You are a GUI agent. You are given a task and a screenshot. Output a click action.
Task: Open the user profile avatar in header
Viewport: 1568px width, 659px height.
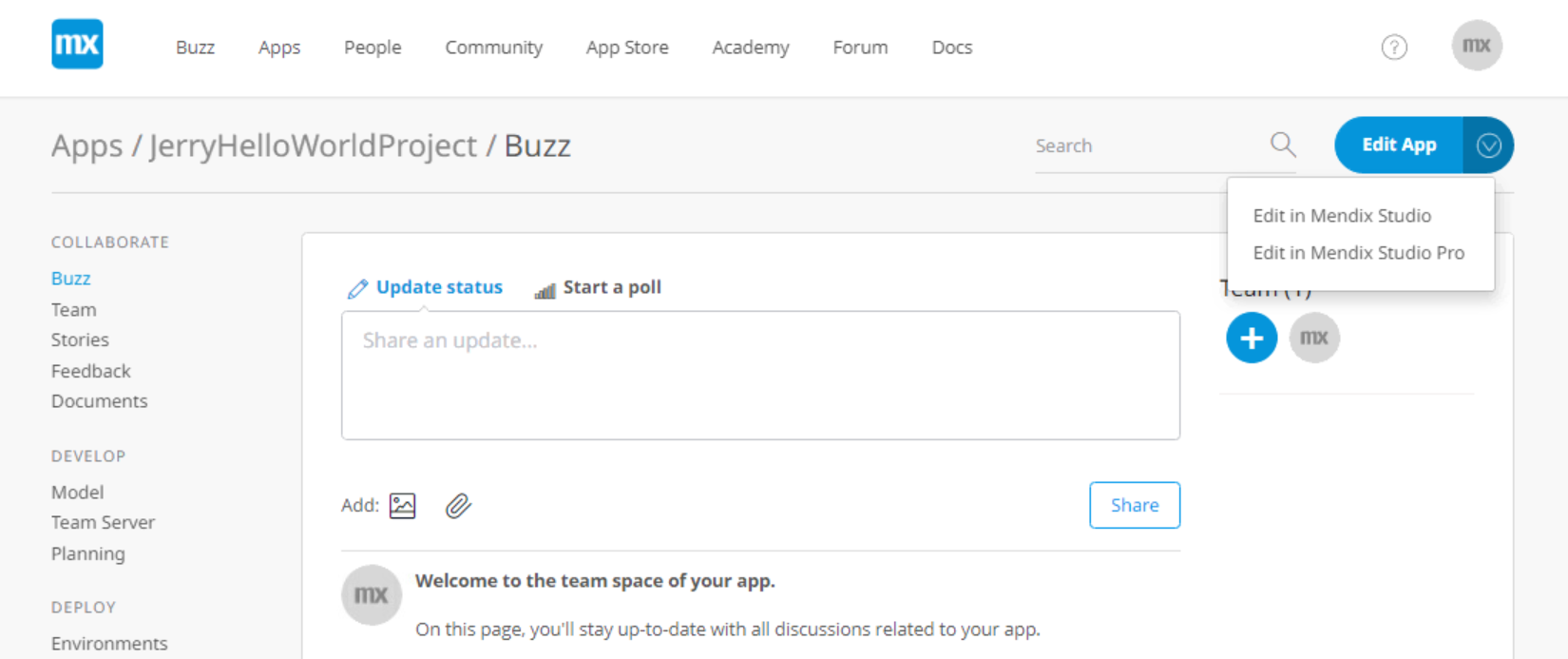click(x=1477, y=46)
